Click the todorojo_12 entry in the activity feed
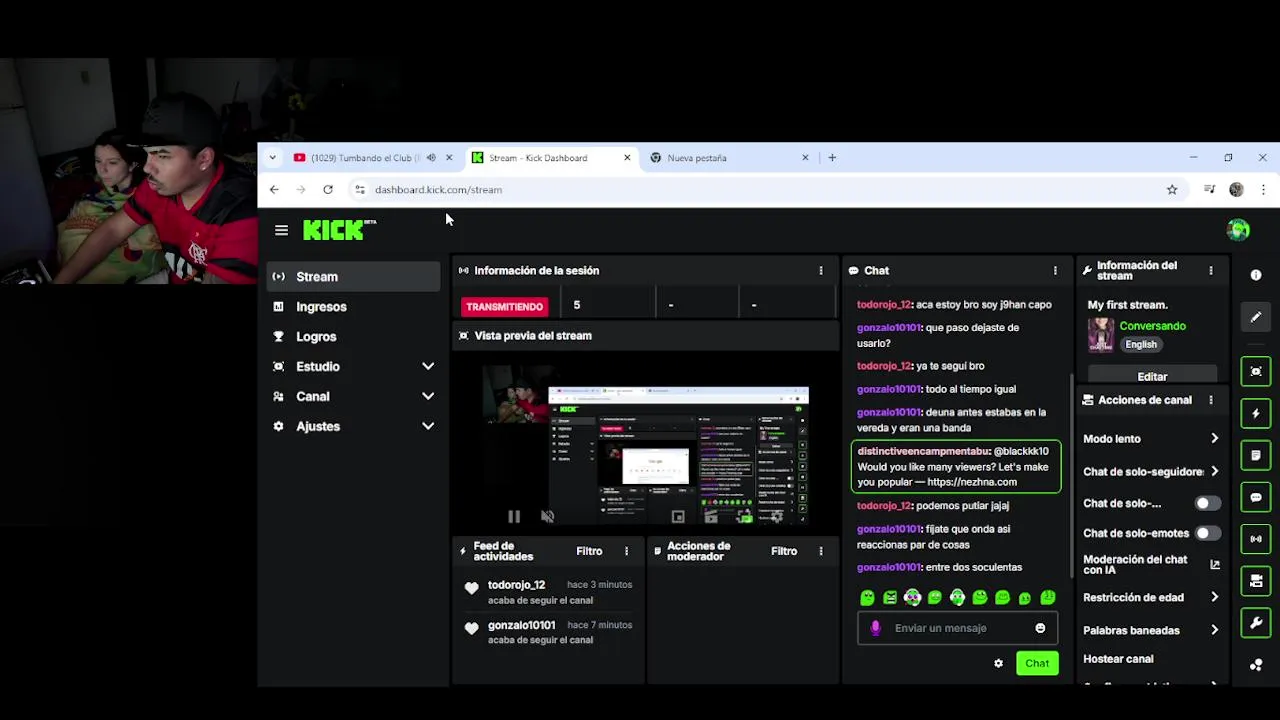1280x720 pixels. [548, 592]
